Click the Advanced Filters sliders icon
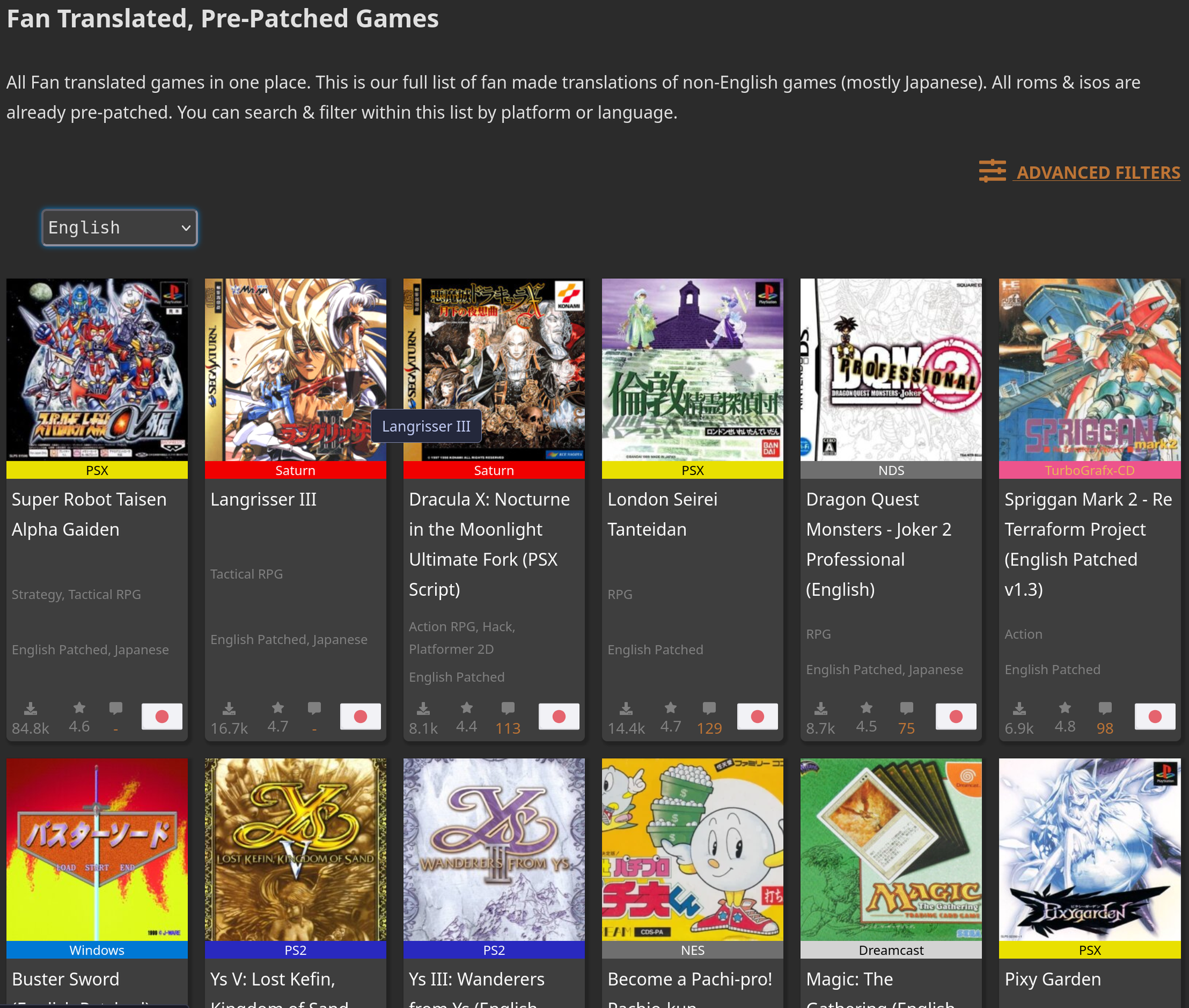The width and height of the screenshot is (1189, 1008). pyautogui.click(x=992, y=171)
